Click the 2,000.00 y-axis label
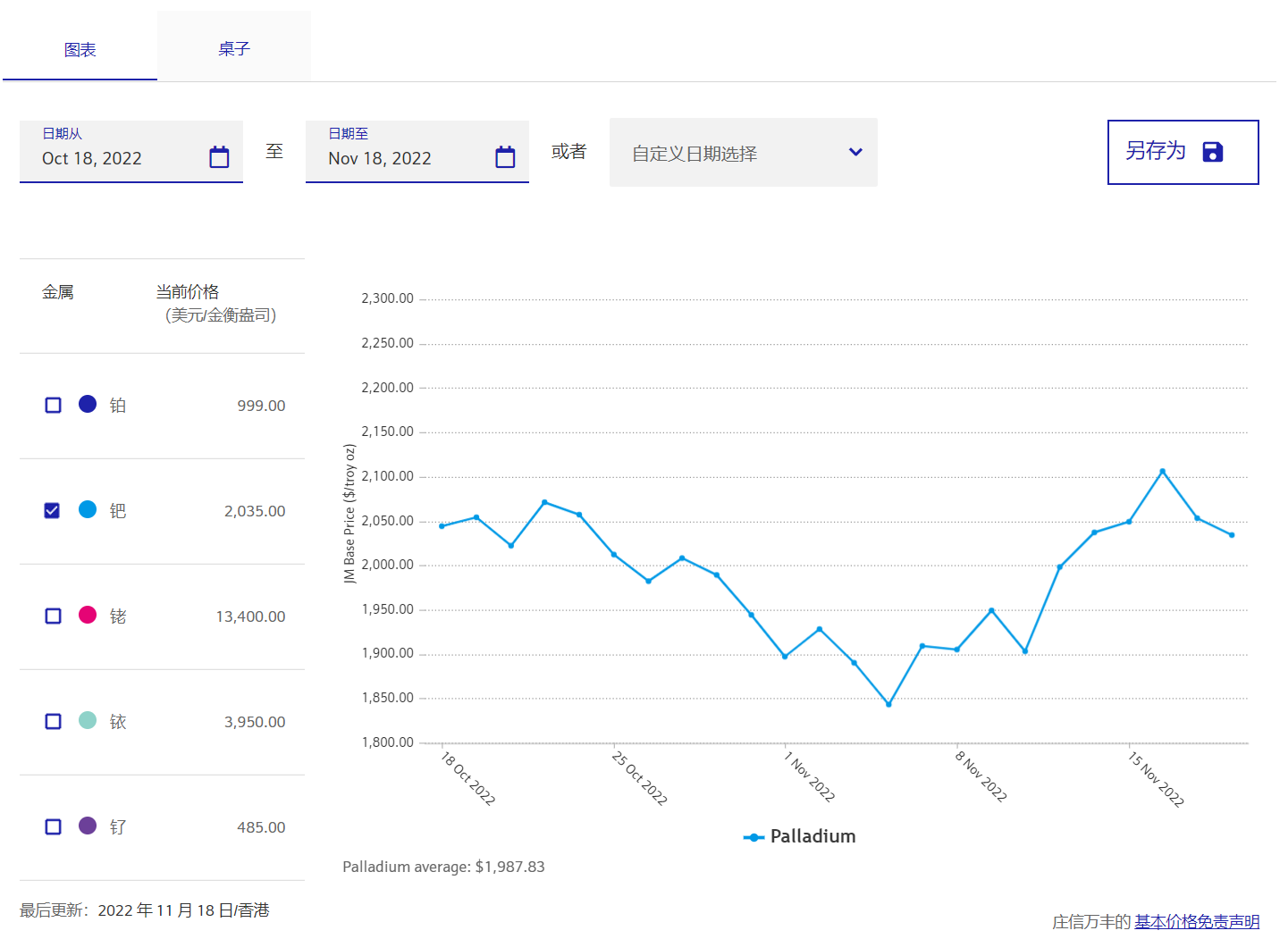This screenshot has width=1288, height=939. tap(387, 565)
